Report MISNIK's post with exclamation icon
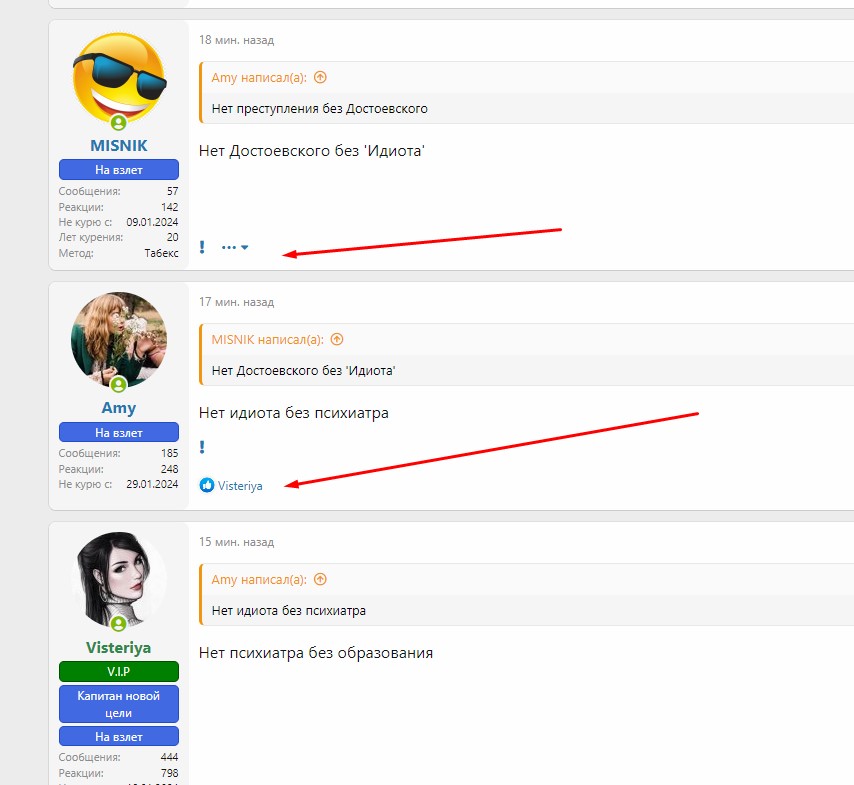The width and height of the screenshot is (854, 785). [202, 247]
